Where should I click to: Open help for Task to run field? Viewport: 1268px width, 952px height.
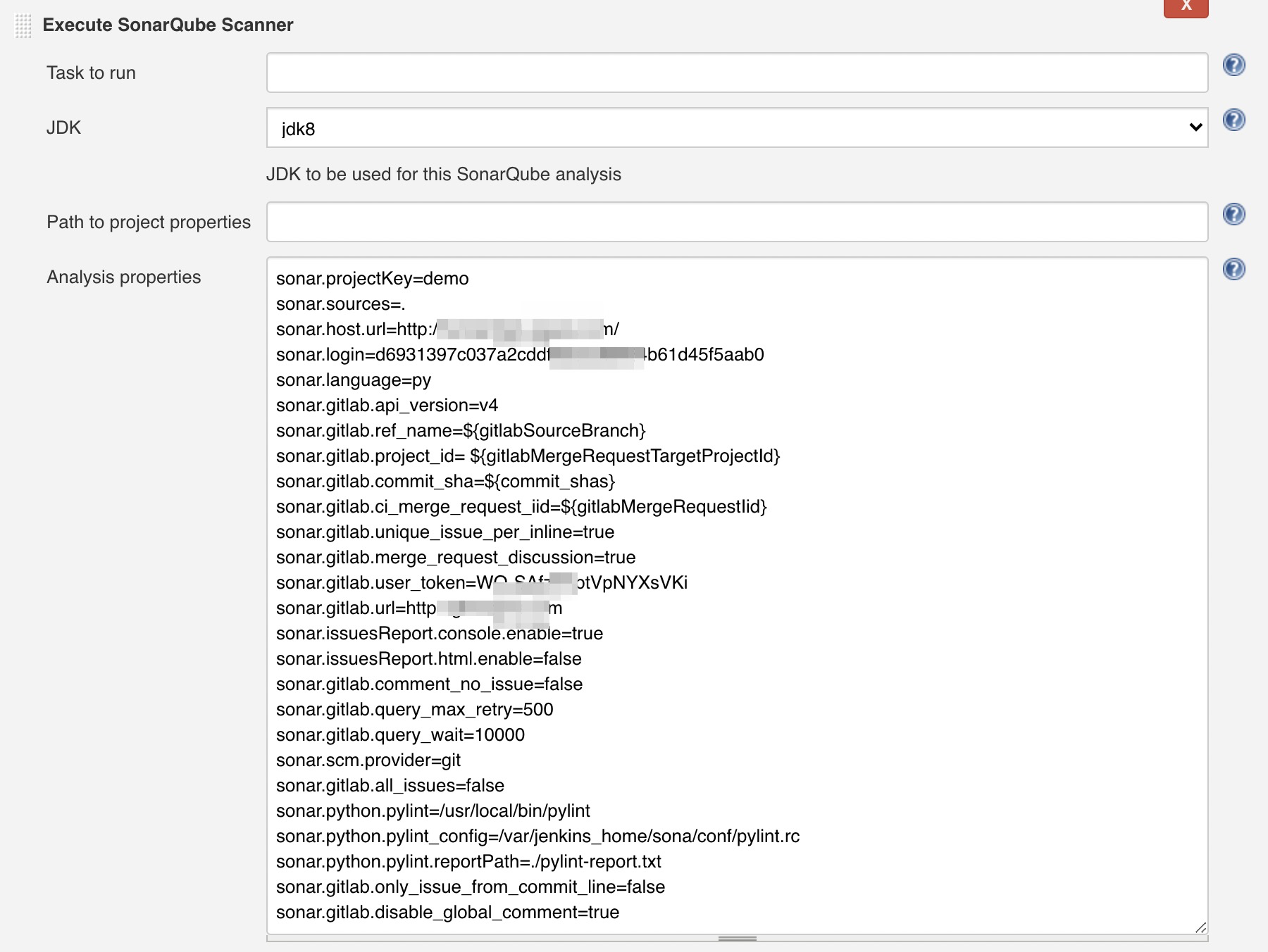[1233, 65]
